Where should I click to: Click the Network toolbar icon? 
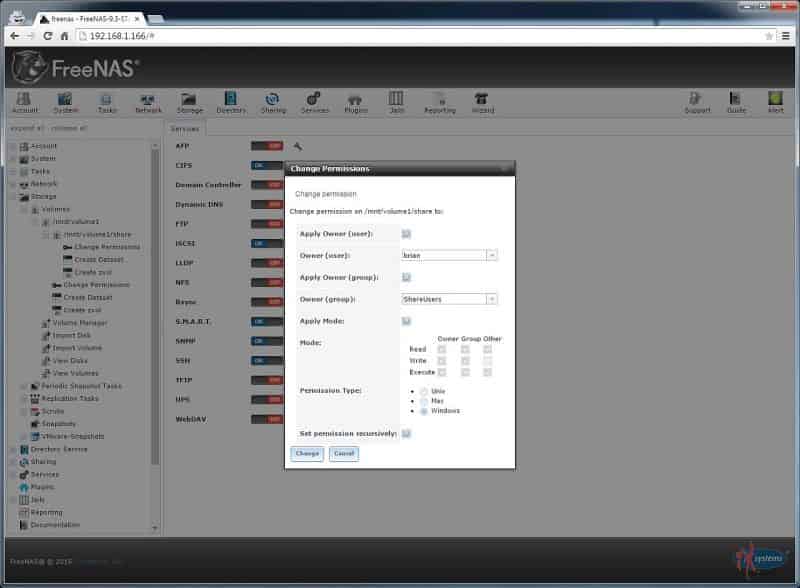click(149, 102)
